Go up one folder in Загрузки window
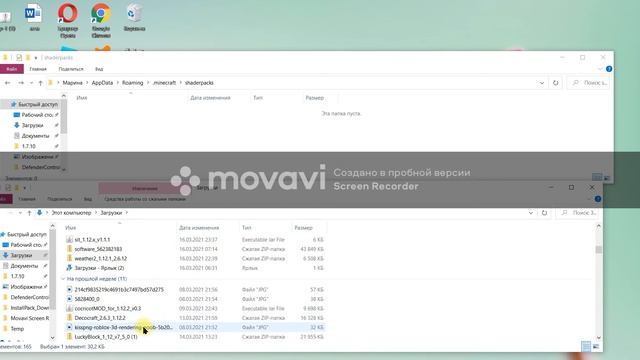The width and height of the screenshot is (640, 360). pyautogui.click(x=29, y=213)
